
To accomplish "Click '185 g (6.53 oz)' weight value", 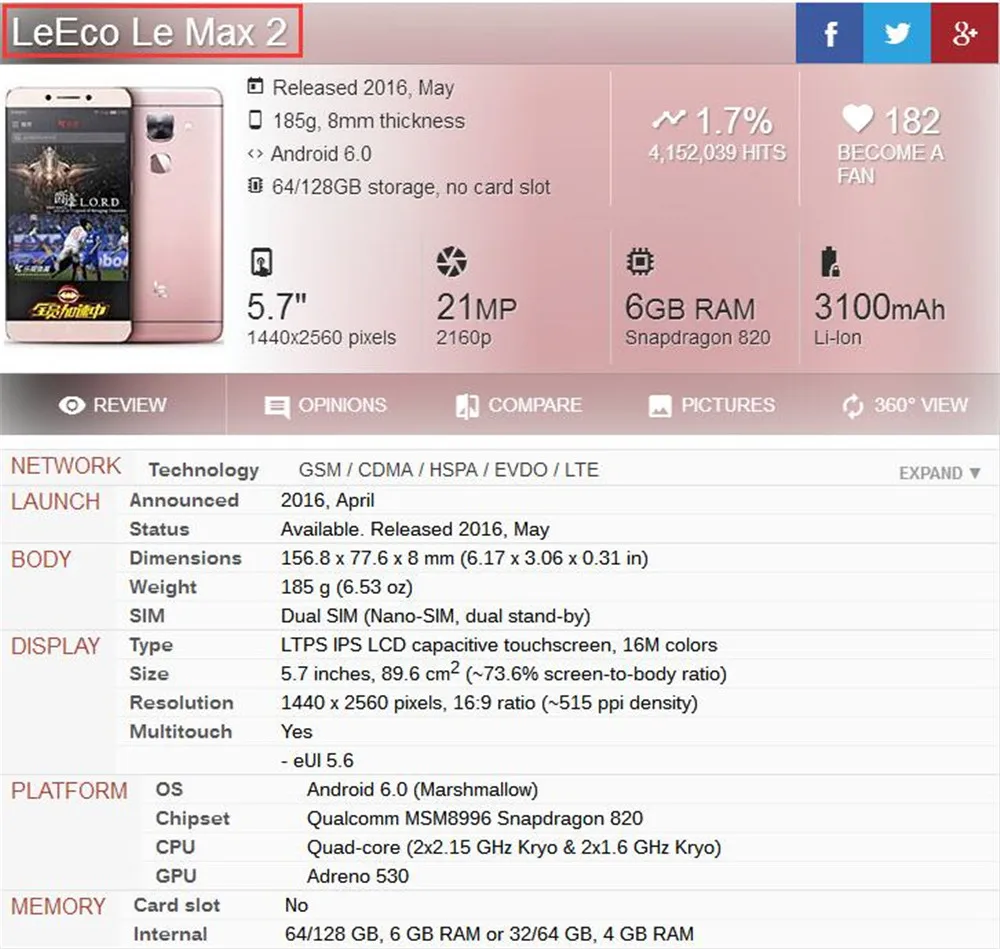I will coord(346,587).
